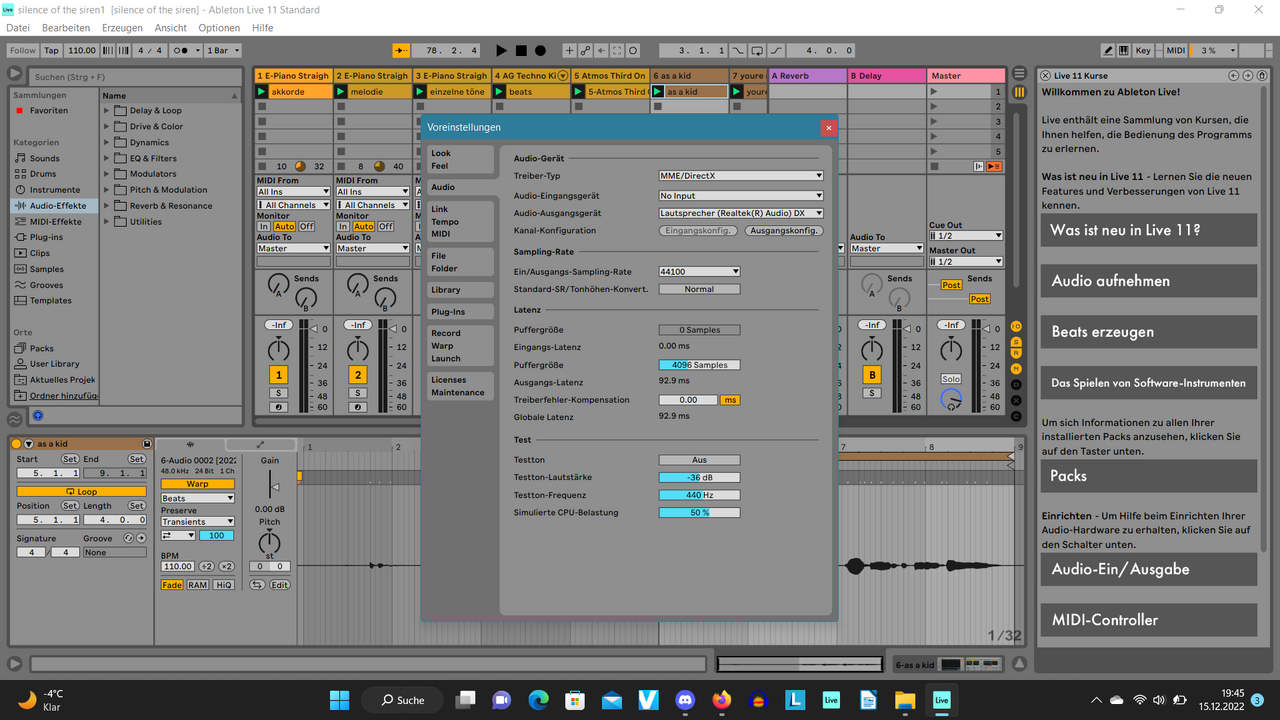Arm the transport Record button
Screen dimensions: 1280x720
(540, 50)
